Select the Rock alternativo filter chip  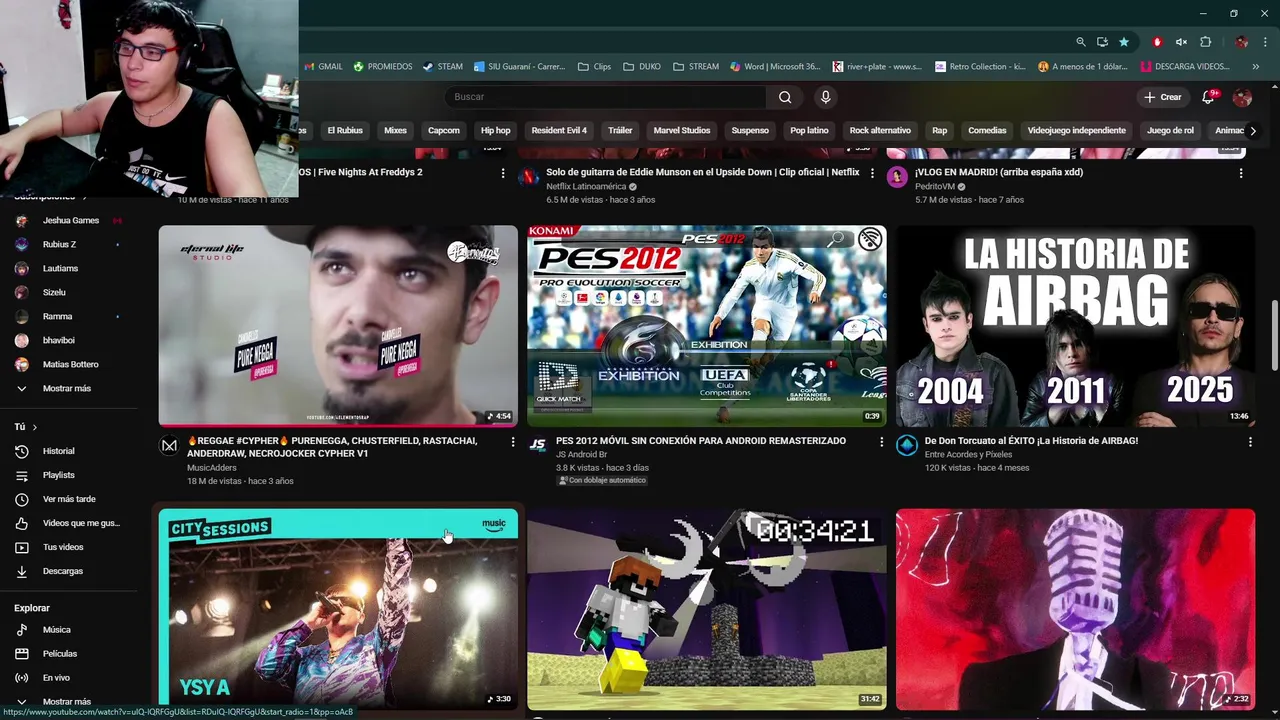(880, 131)
